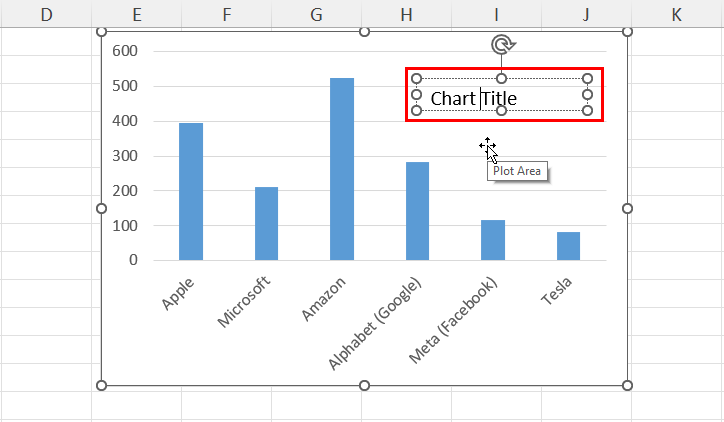
Task: Select the Tesla bar in the chart
Action: click(x=568, y=246)
